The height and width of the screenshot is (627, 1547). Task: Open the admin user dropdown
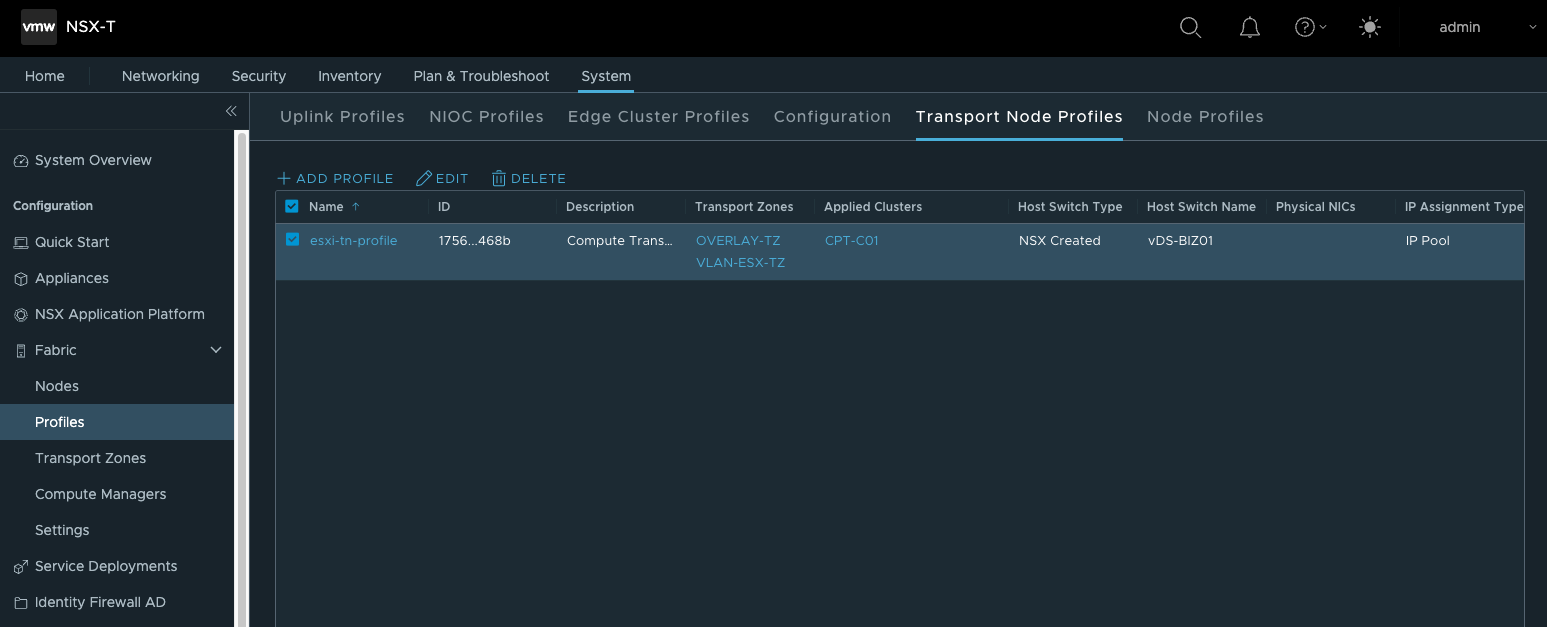[1487, 28]
